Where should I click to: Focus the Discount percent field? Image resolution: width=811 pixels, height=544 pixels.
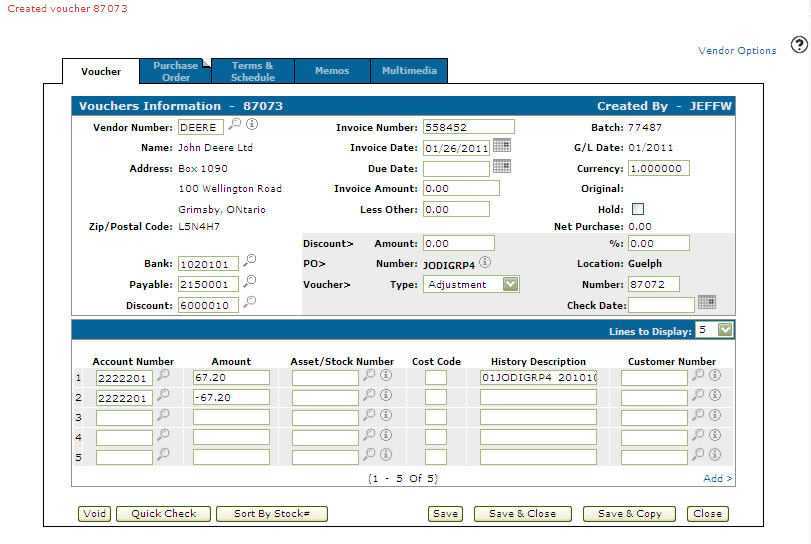click(658, 244)
